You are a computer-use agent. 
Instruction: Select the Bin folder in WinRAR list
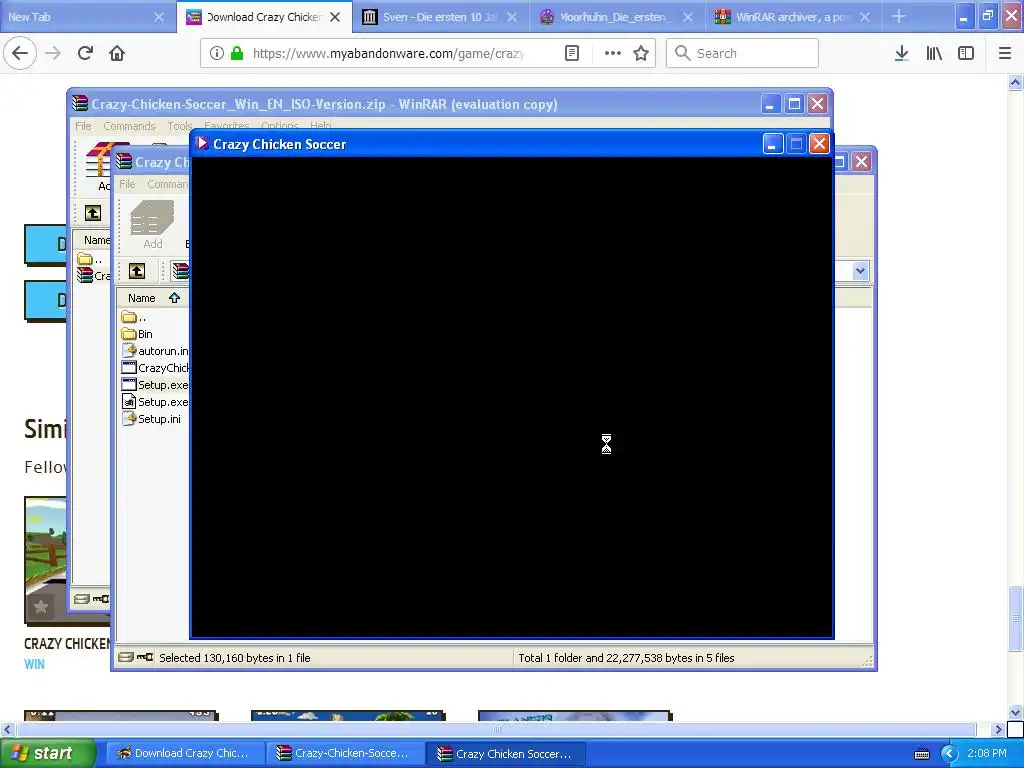pos(138,334)
